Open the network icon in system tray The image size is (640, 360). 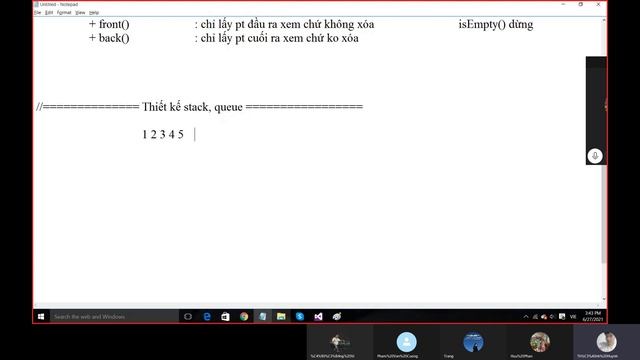tap(535, 317)
